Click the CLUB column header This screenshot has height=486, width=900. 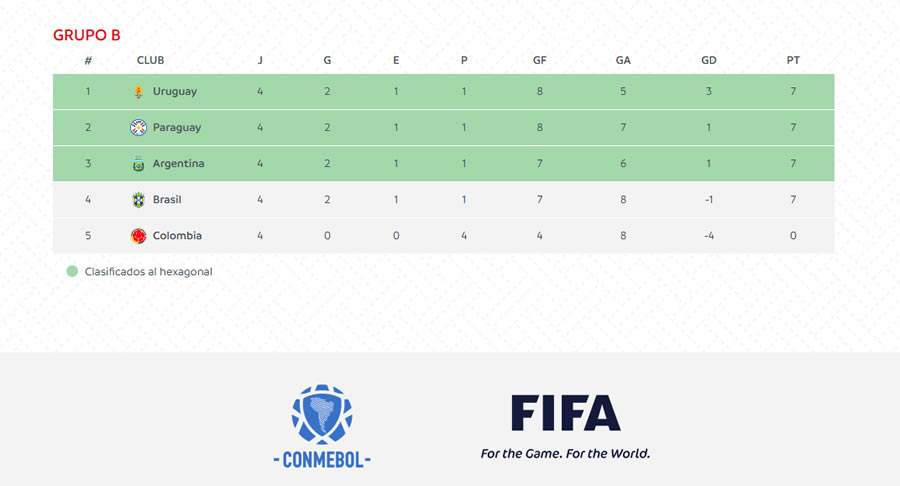pyautogui.click(x=150, y=60)
